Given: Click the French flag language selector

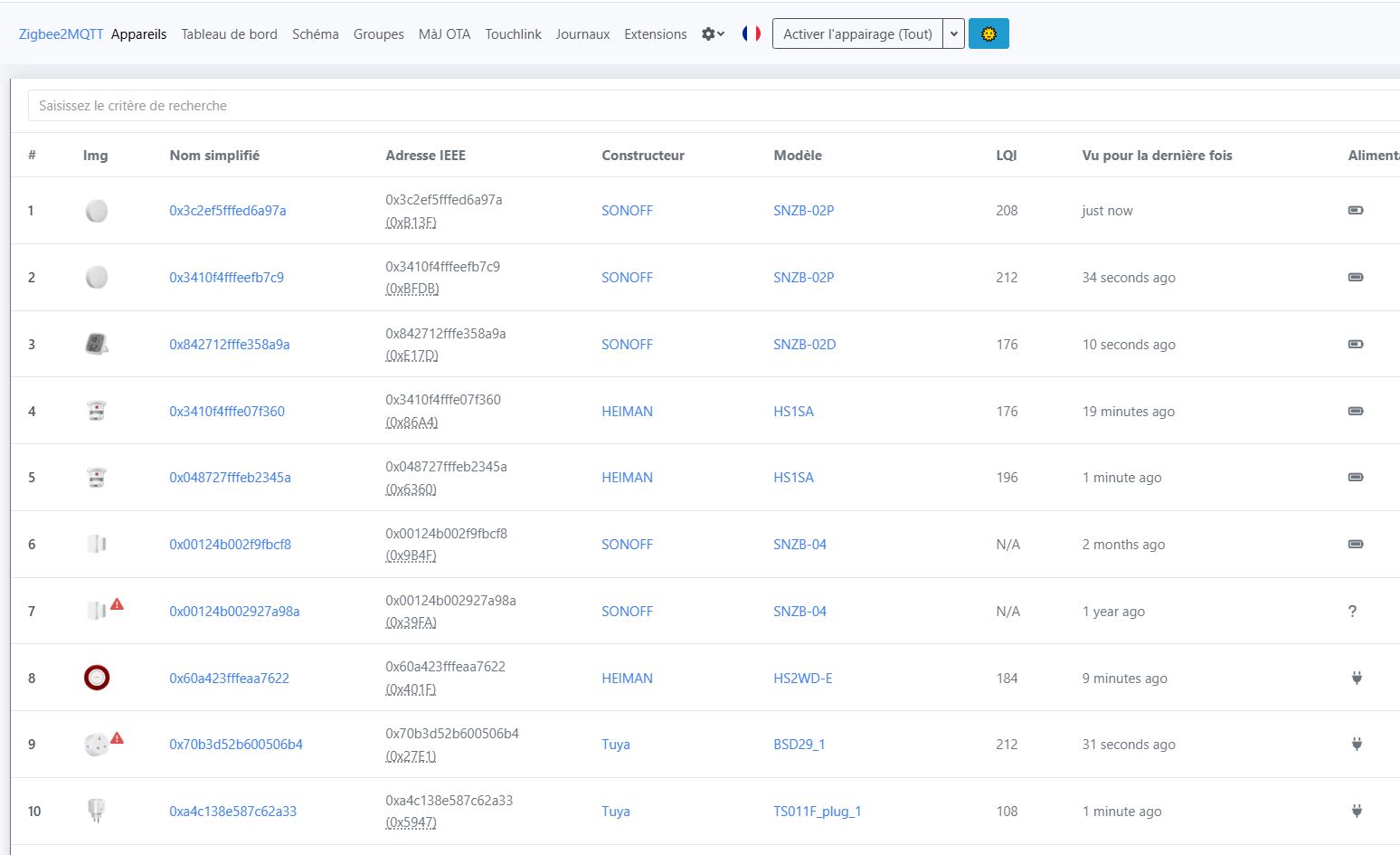Looking at the screenshot, I should tap(751, 34).
